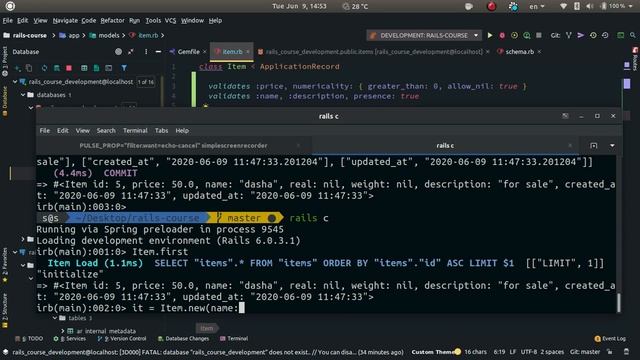The image size is (640, 360).
Task: Collapse the tables folder node
Action: [54, 318]
